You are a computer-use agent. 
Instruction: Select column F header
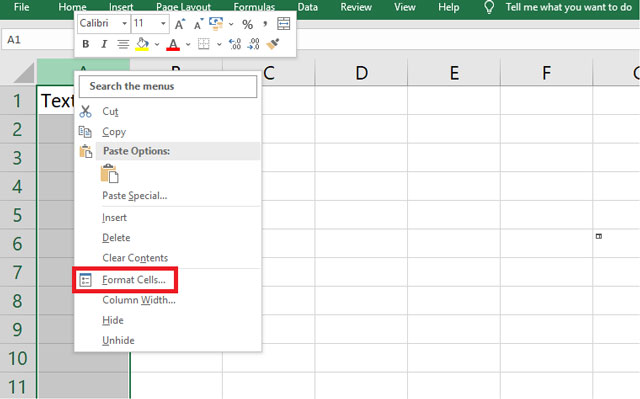[547, 73]
